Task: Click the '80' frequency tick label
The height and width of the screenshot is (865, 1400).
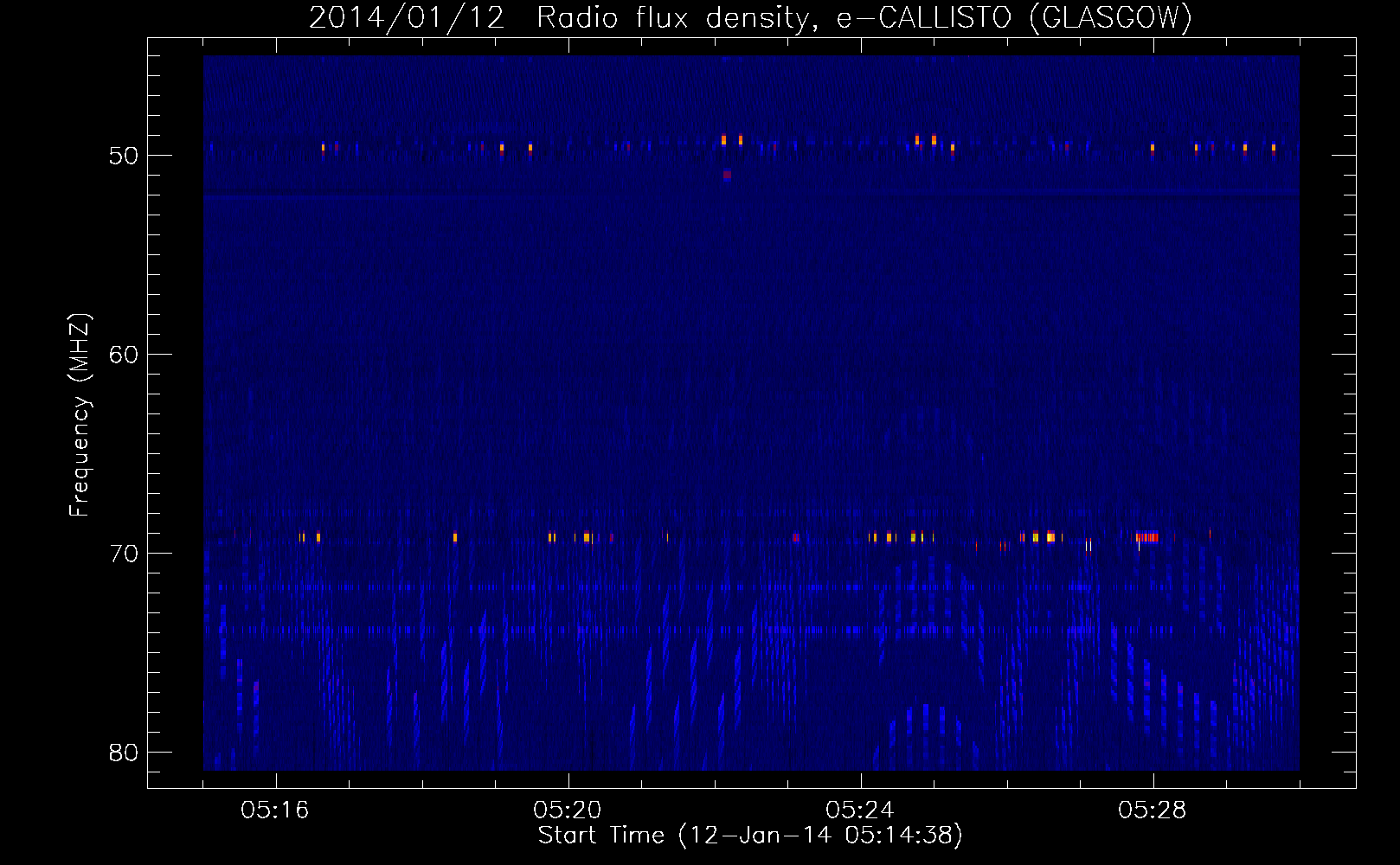Action: (124, 753)
